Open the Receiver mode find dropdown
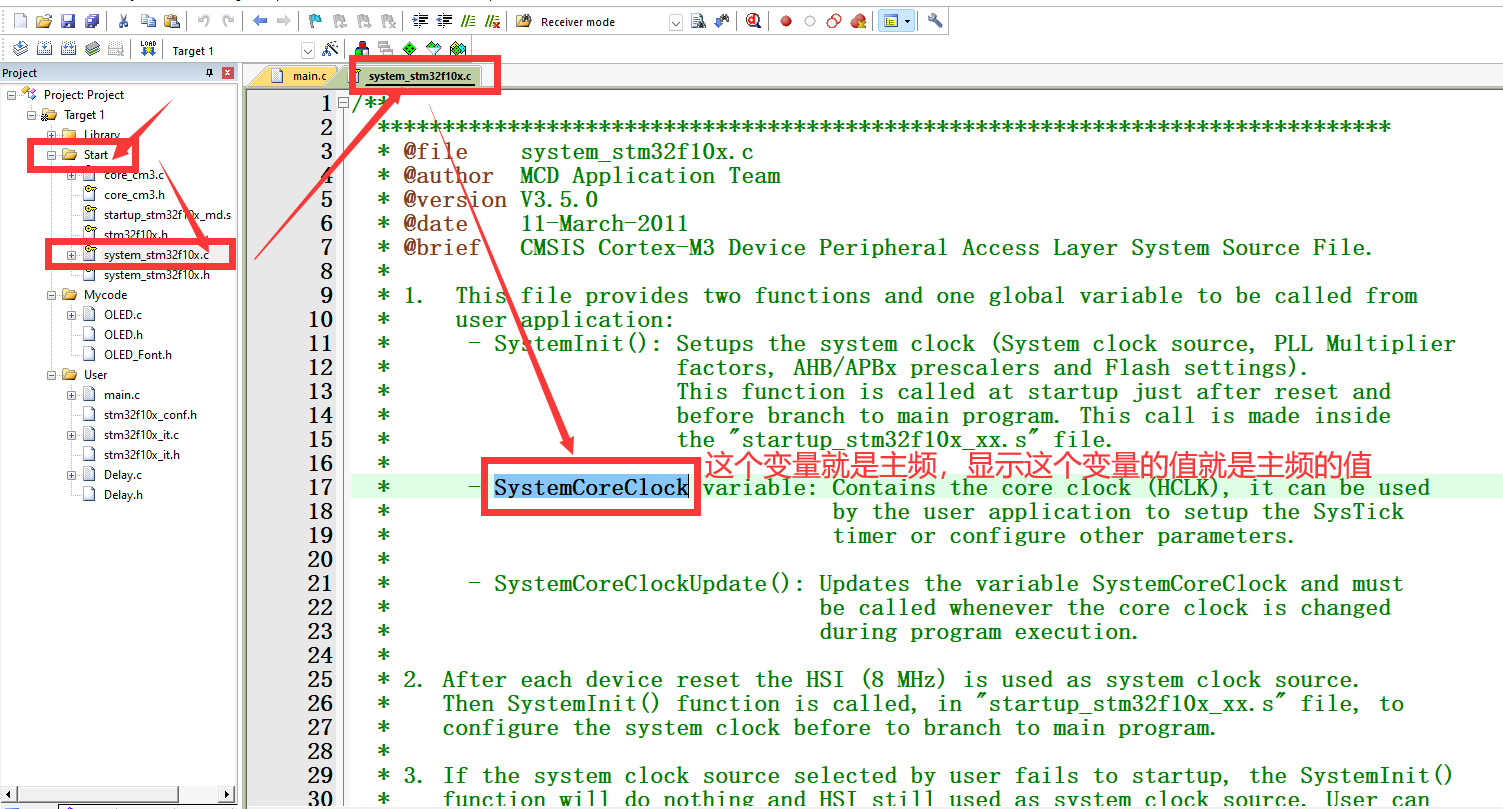Screen dimensions: 1503x809 675,22
